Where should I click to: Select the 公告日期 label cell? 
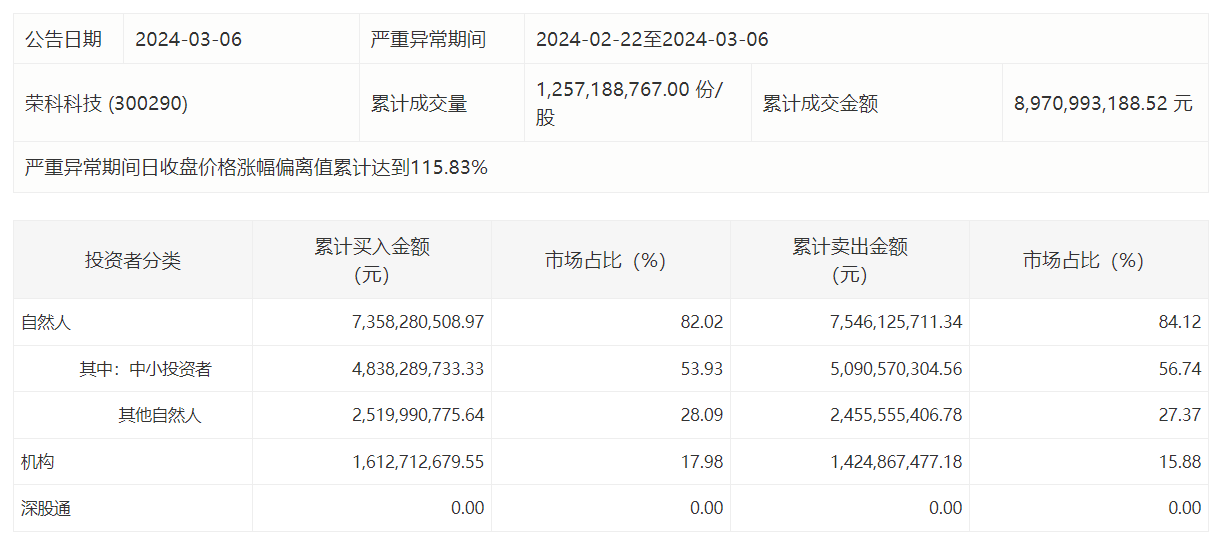pos(63,40)
